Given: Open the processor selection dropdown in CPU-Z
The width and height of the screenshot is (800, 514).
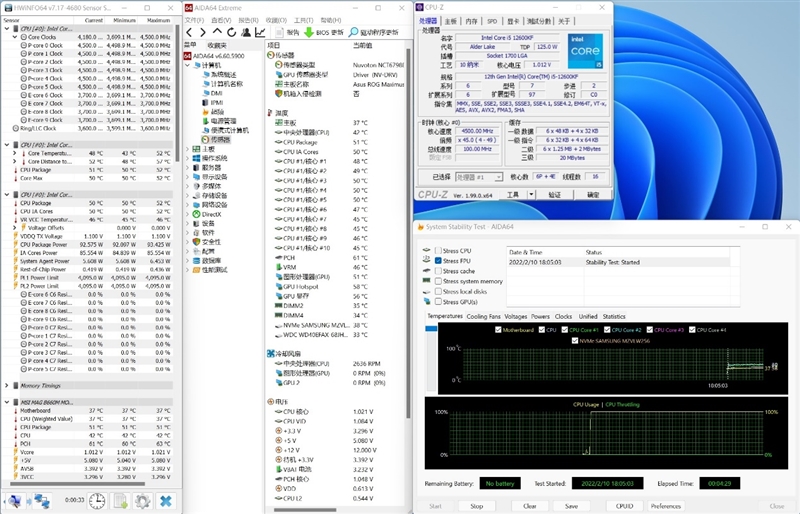Looking at the screenshot, I should (x=479, y=177).
